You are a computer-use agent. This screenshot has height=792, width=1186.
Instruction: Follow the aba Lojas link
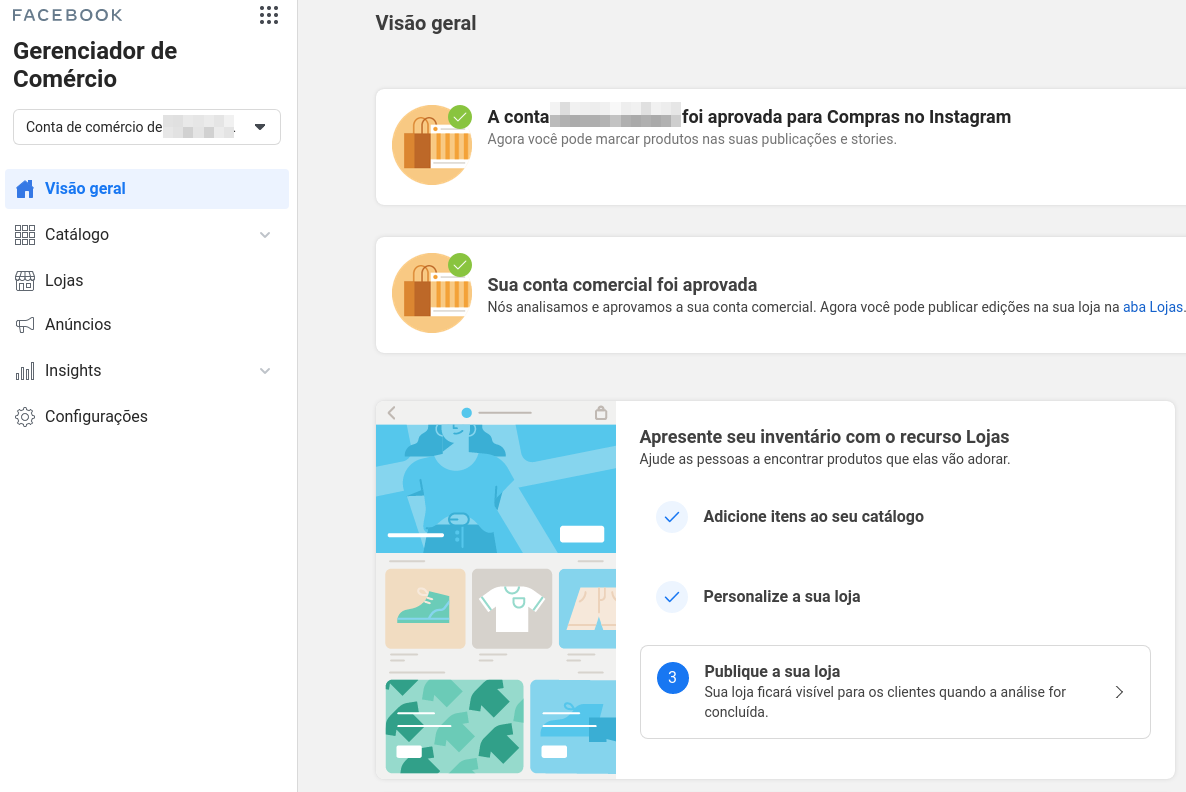[x=1152, y=307]
